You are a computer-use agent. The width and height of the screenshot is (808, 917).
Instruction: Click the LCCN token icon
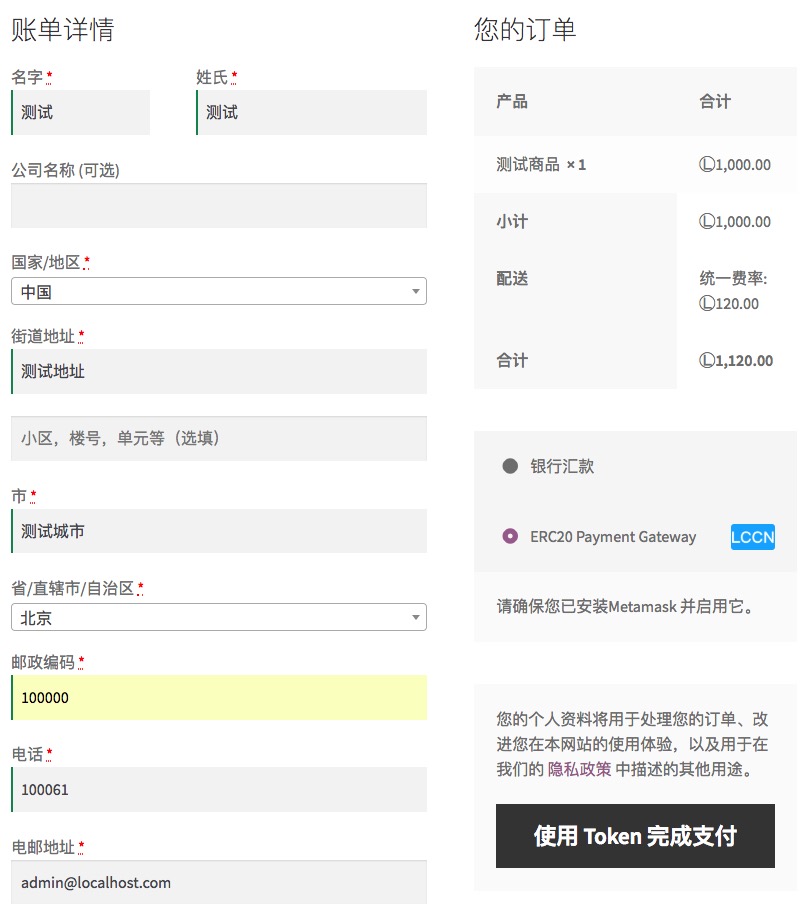coord(752,537)
